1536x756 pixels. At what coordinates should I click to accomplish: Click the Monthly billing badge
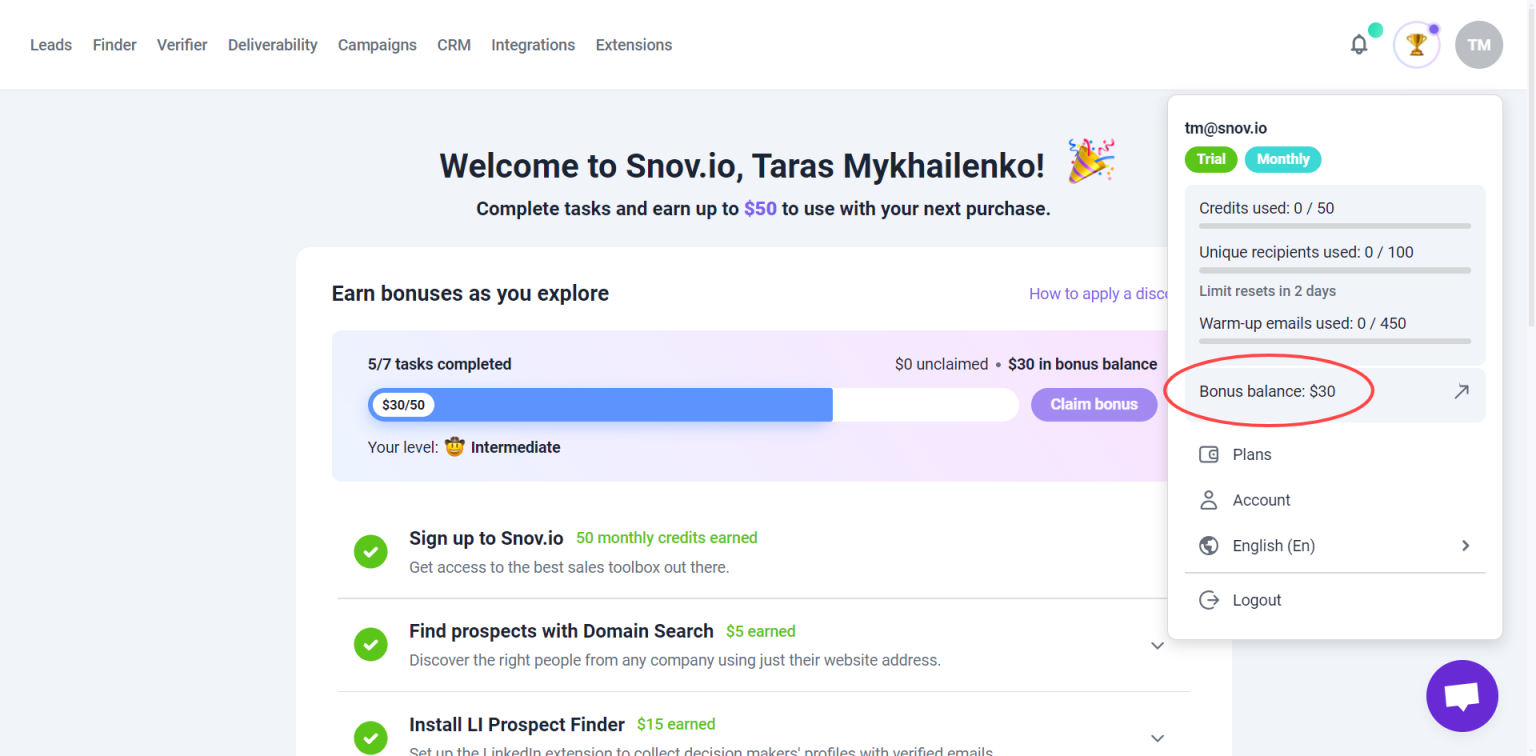point(1283,159)
